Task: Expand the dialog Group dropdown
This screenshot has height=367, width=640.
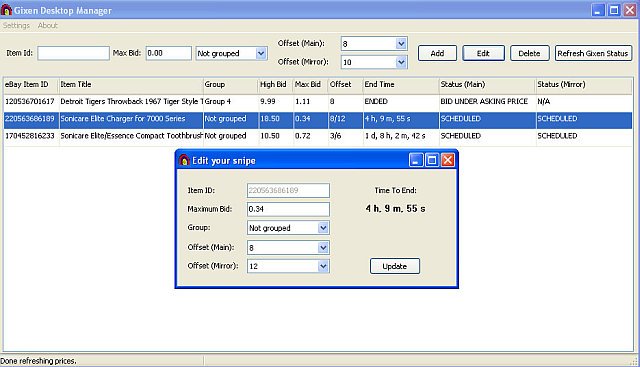Action: (323, 228)
